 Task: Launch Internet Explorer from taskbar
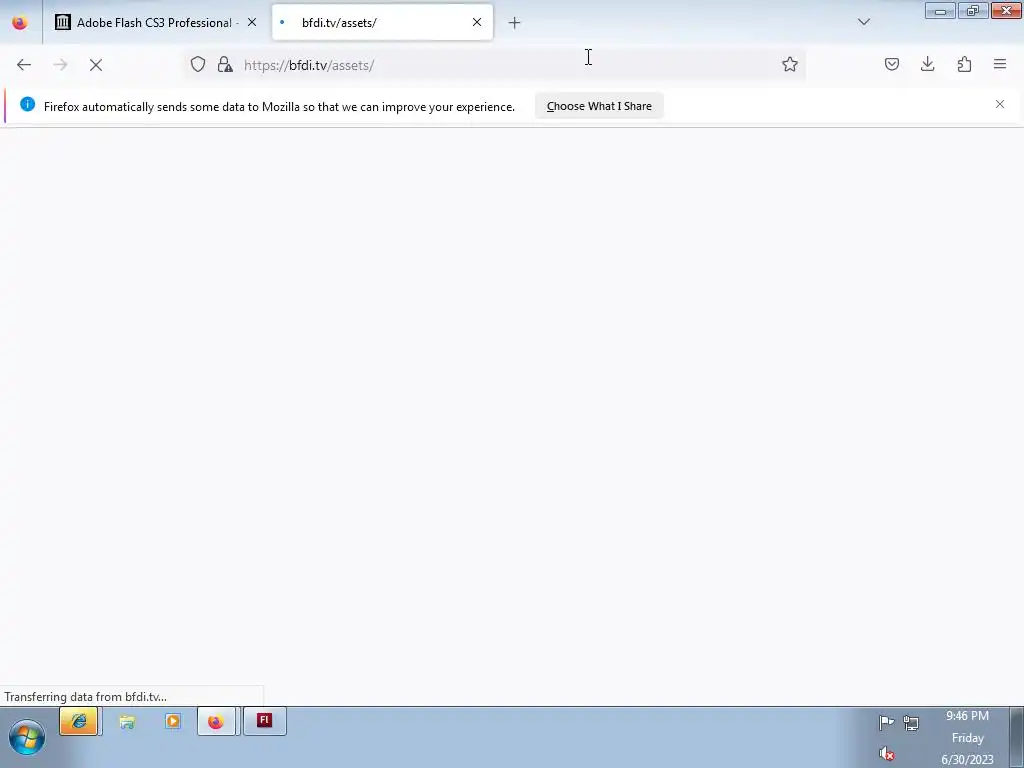click(79, 722)
